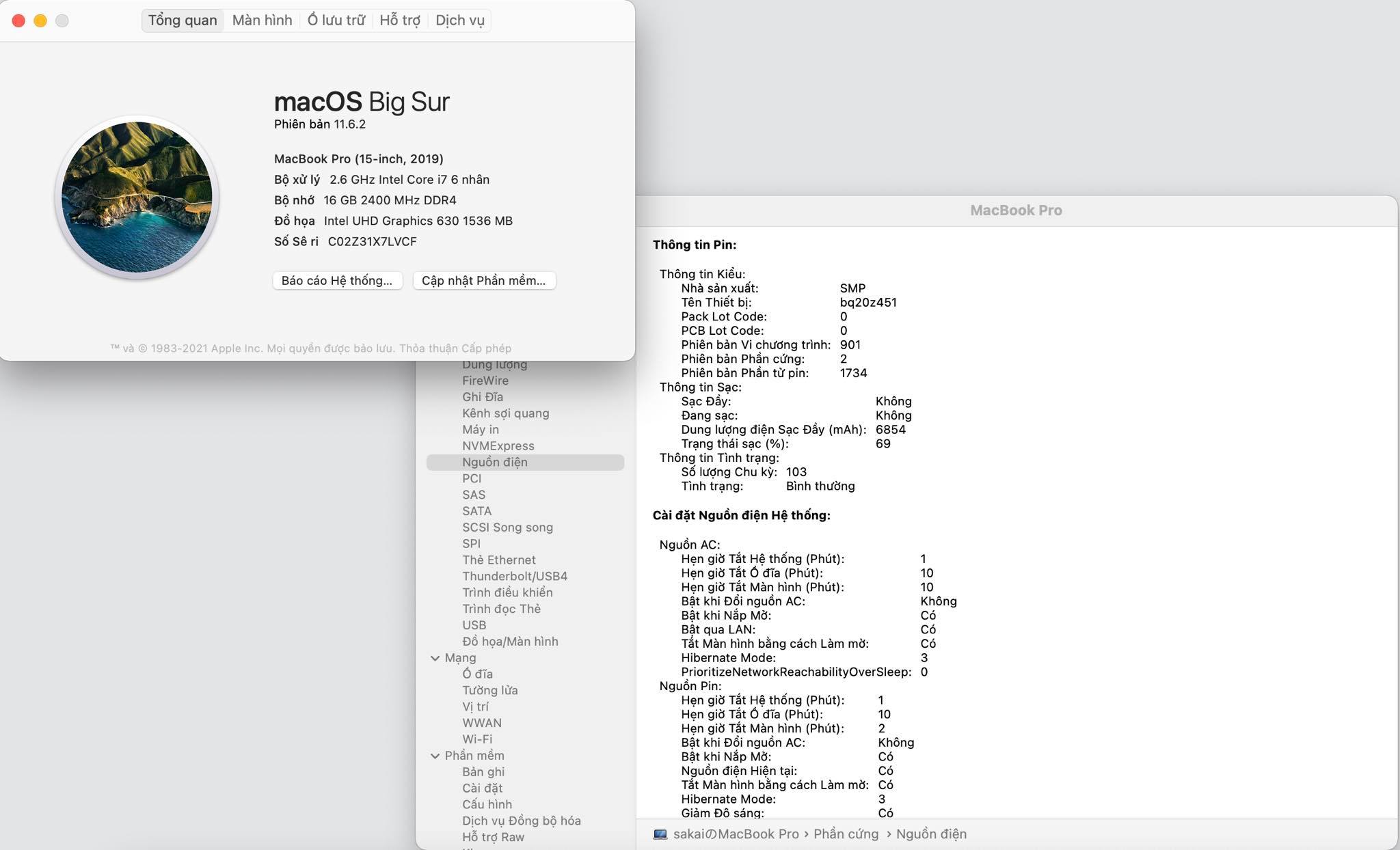The image size is (1400, 850).
Task: Select Đồ họa/Màn hình sidebar item
Action: click(510, 642)
